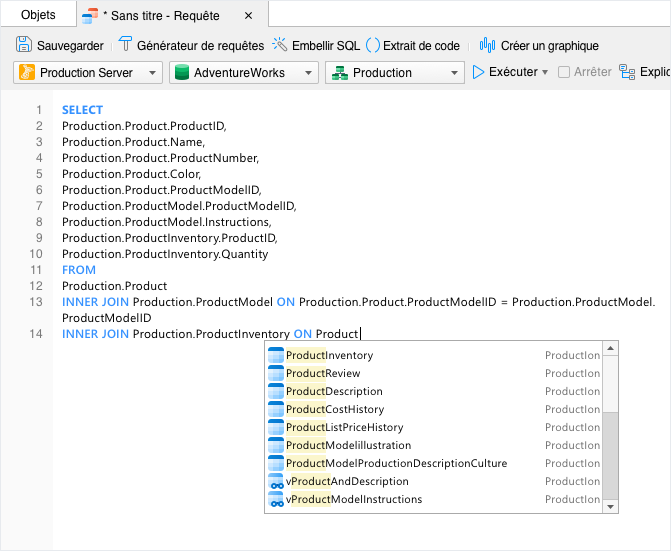Click the FROM keyword on line 11
The height and width of the screenshot is (551, 671).
point(79,270)
